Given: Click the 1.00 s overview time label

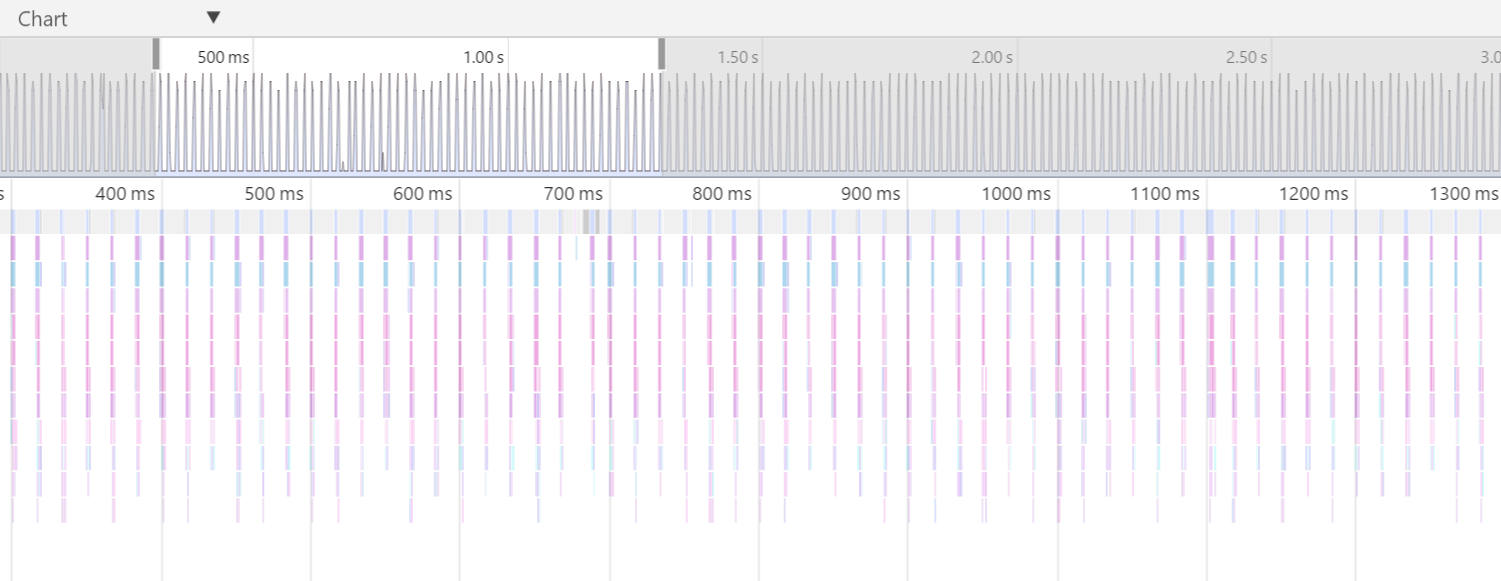Looking at the screenshot, I should (483, 57).
